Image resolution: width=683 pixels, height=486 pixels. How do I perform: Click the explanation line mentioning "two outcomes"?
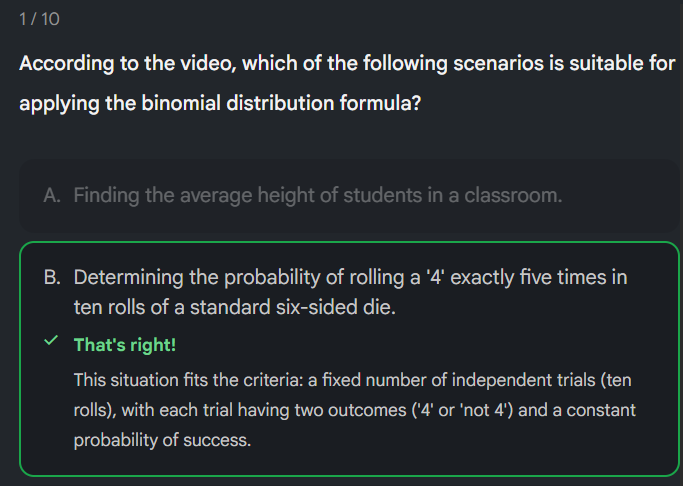pyautogui.click(x=354, y=411)
